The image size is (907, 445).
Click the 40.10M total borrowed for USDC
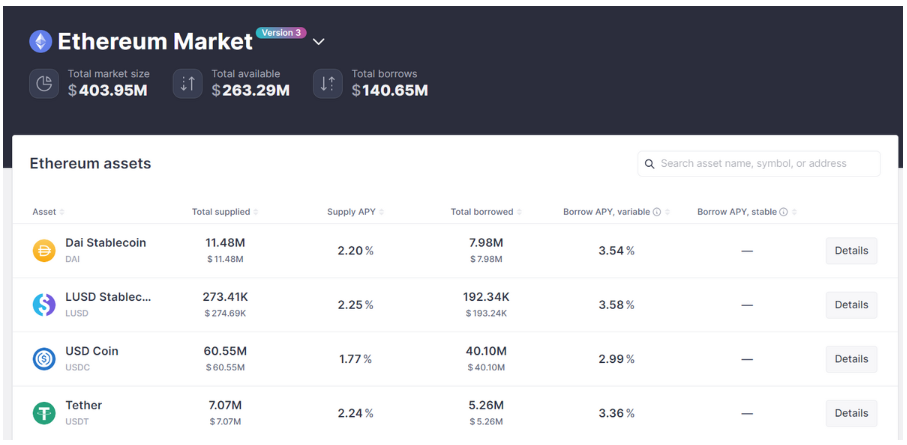point(486,351)
